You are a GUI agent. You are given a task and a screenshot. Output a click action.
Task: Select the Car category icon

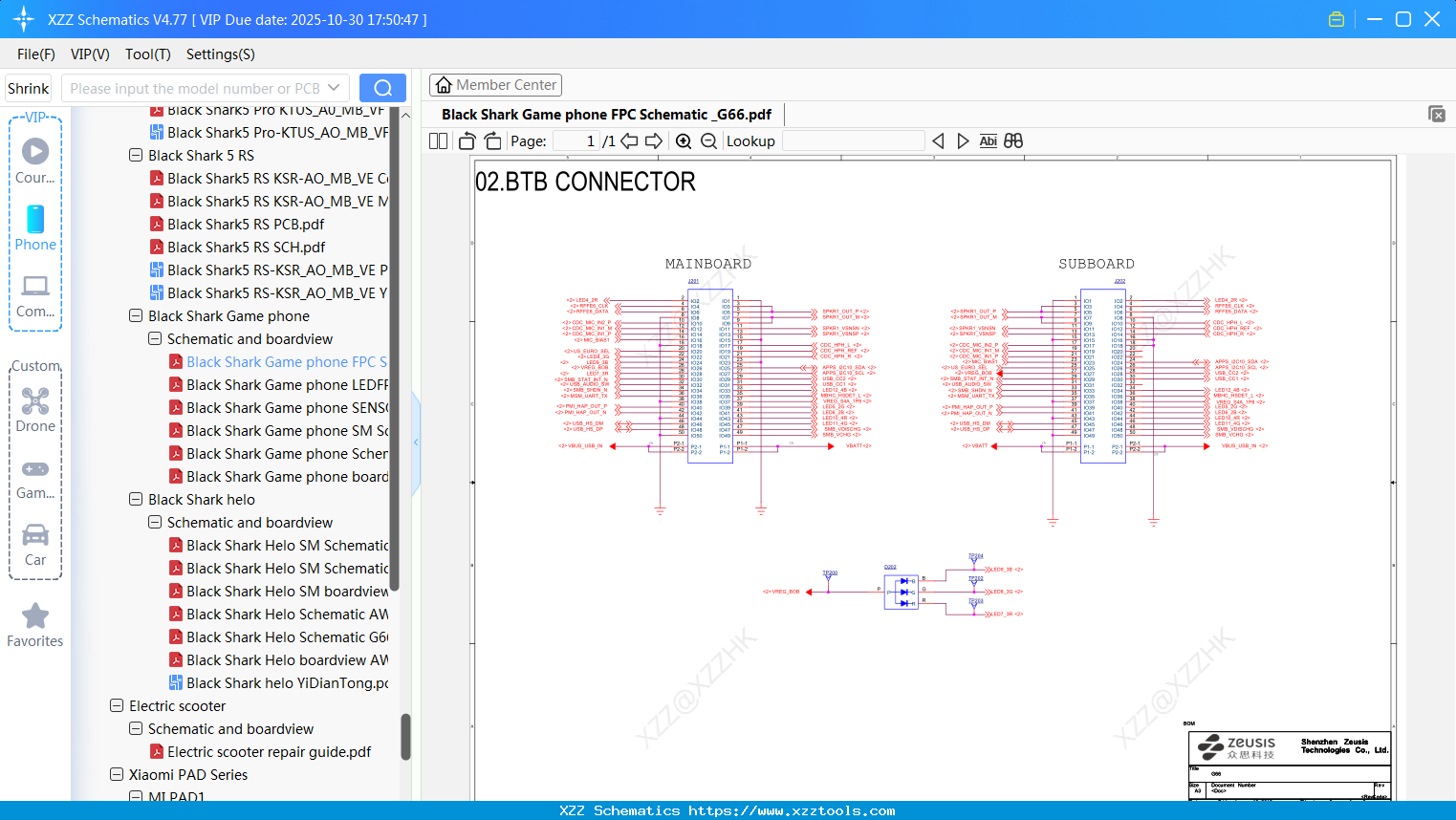coord(35,534)
